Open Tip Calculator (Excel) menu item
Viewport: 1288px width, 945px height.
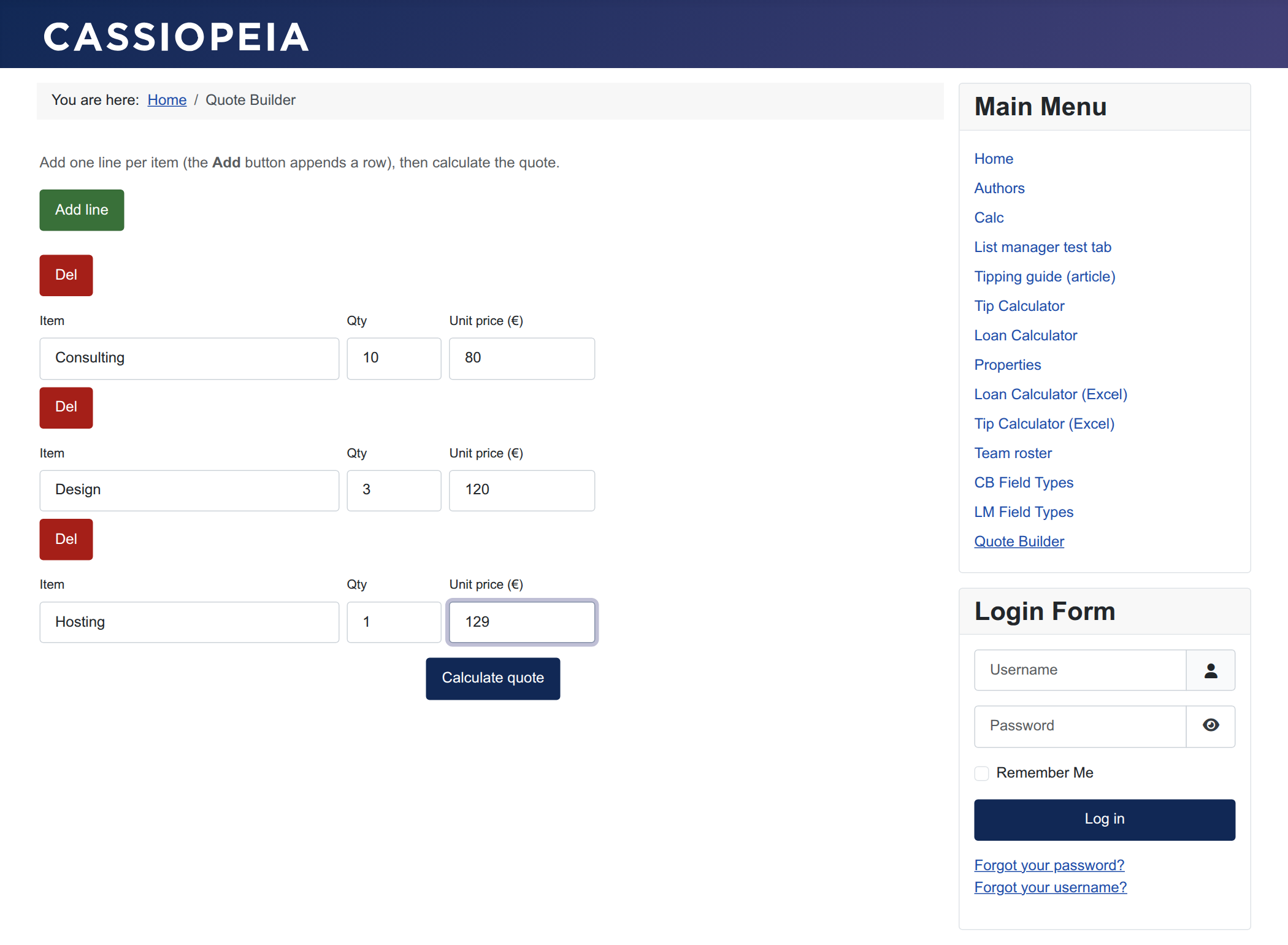pyautogui.click(x=1045, y=424)
